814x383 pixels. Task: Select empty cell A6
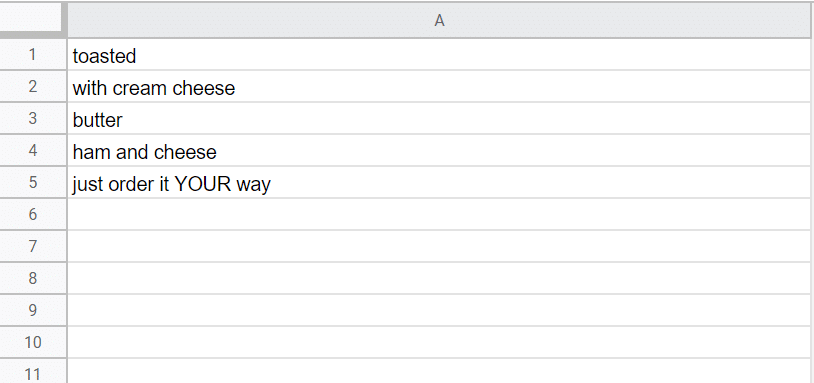[x=439, y=215]
